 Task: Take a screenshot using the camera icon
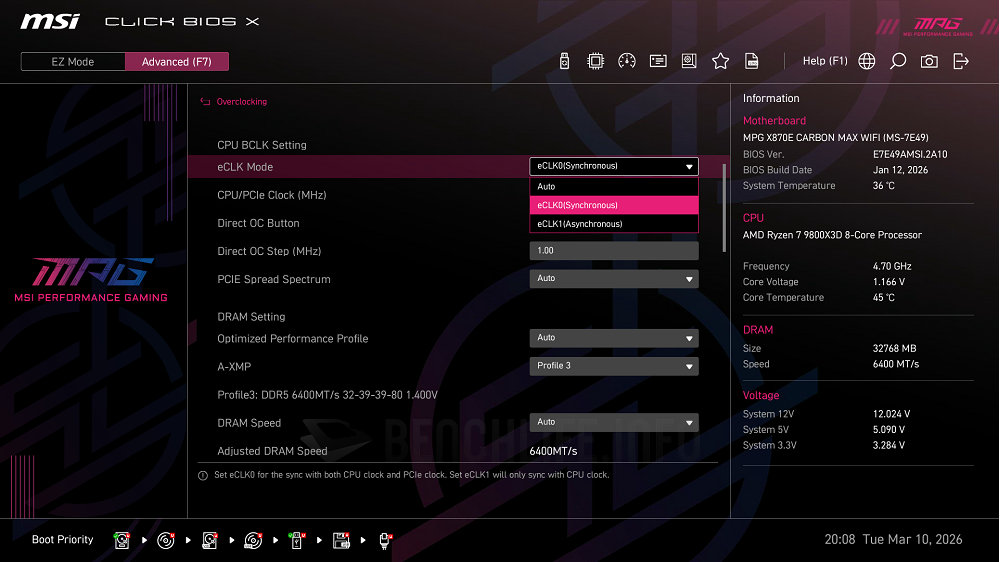(929, 61)
